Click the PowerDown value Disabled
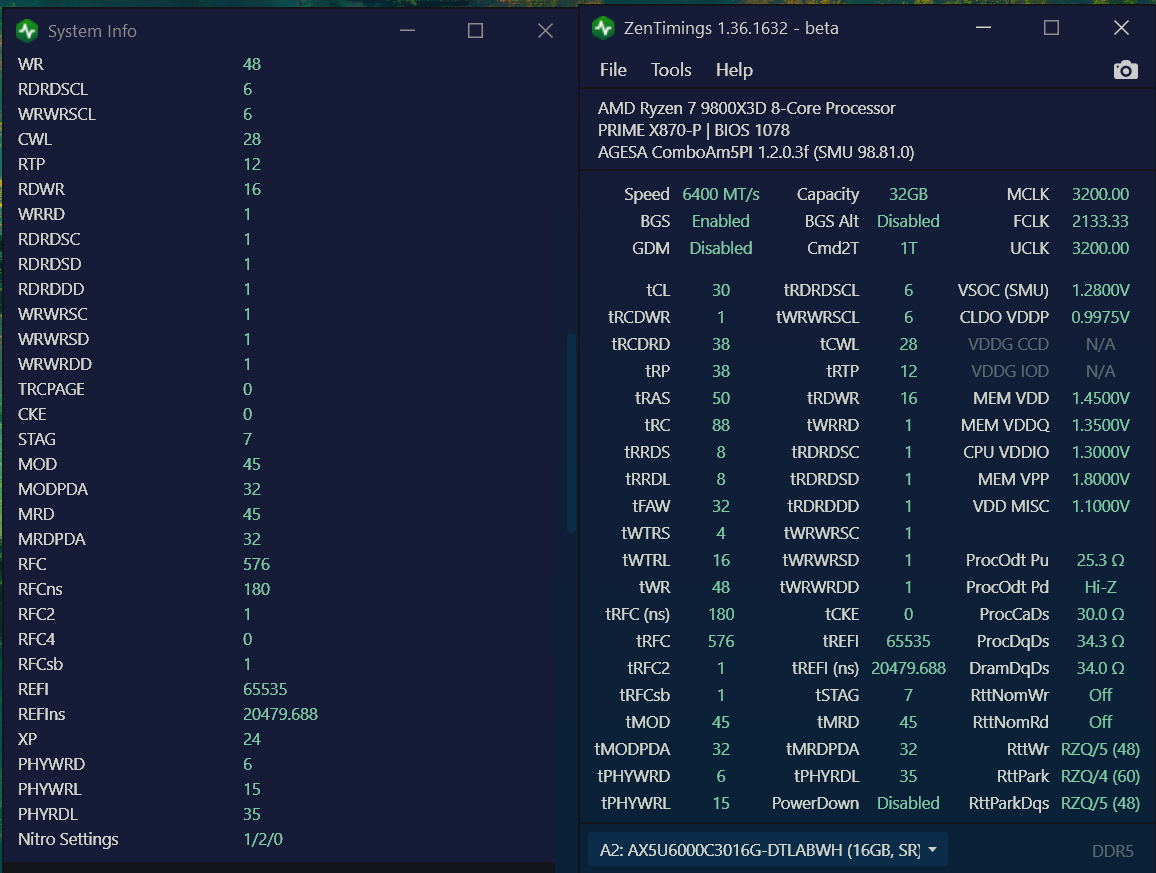This screenshot has height=873, width=1156. 908,803
